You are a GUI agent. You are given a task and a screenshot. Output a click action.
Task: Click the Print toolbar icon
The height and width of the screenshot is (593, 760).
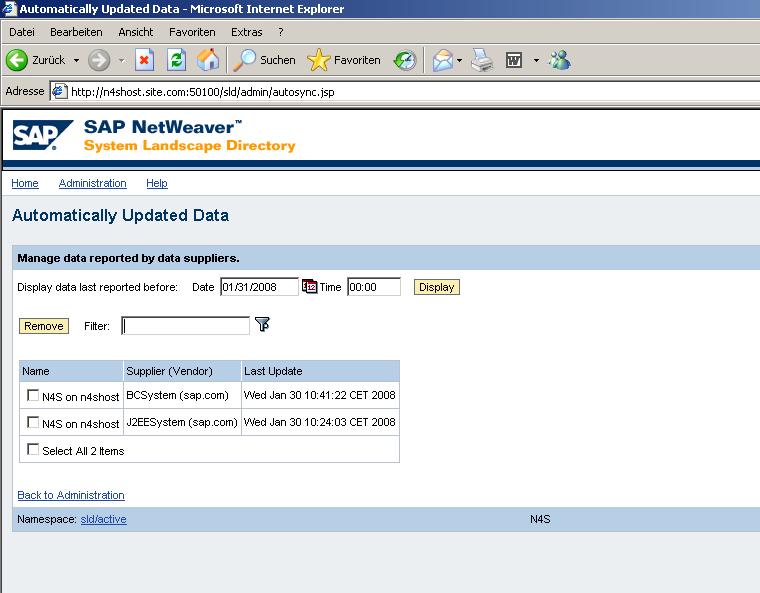click(x=482, y=60)
